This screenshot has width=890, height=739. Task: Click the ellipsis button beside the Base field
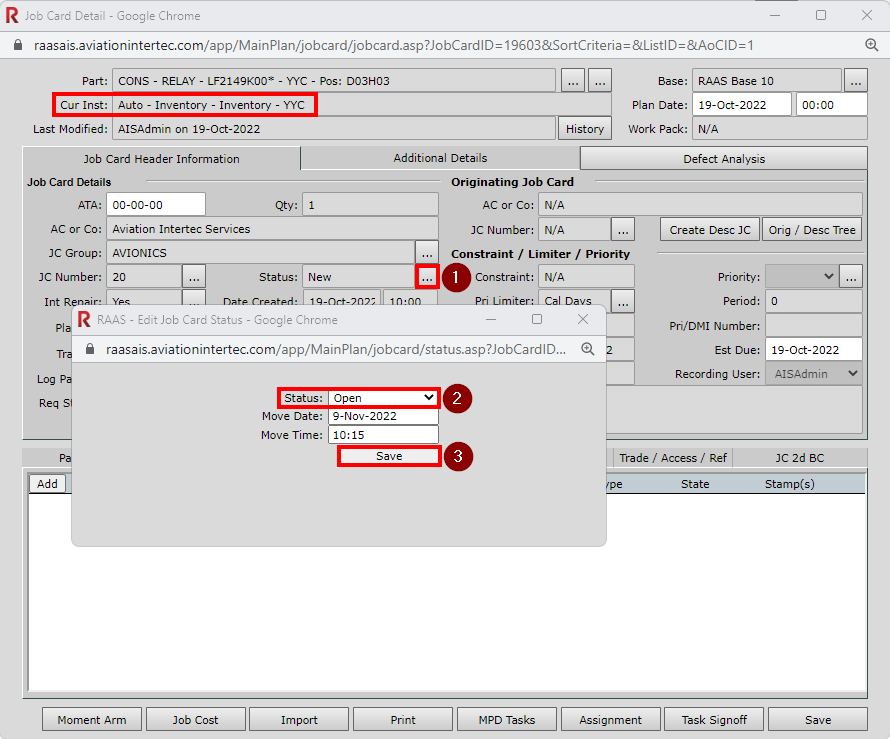(x=855, y=81)
